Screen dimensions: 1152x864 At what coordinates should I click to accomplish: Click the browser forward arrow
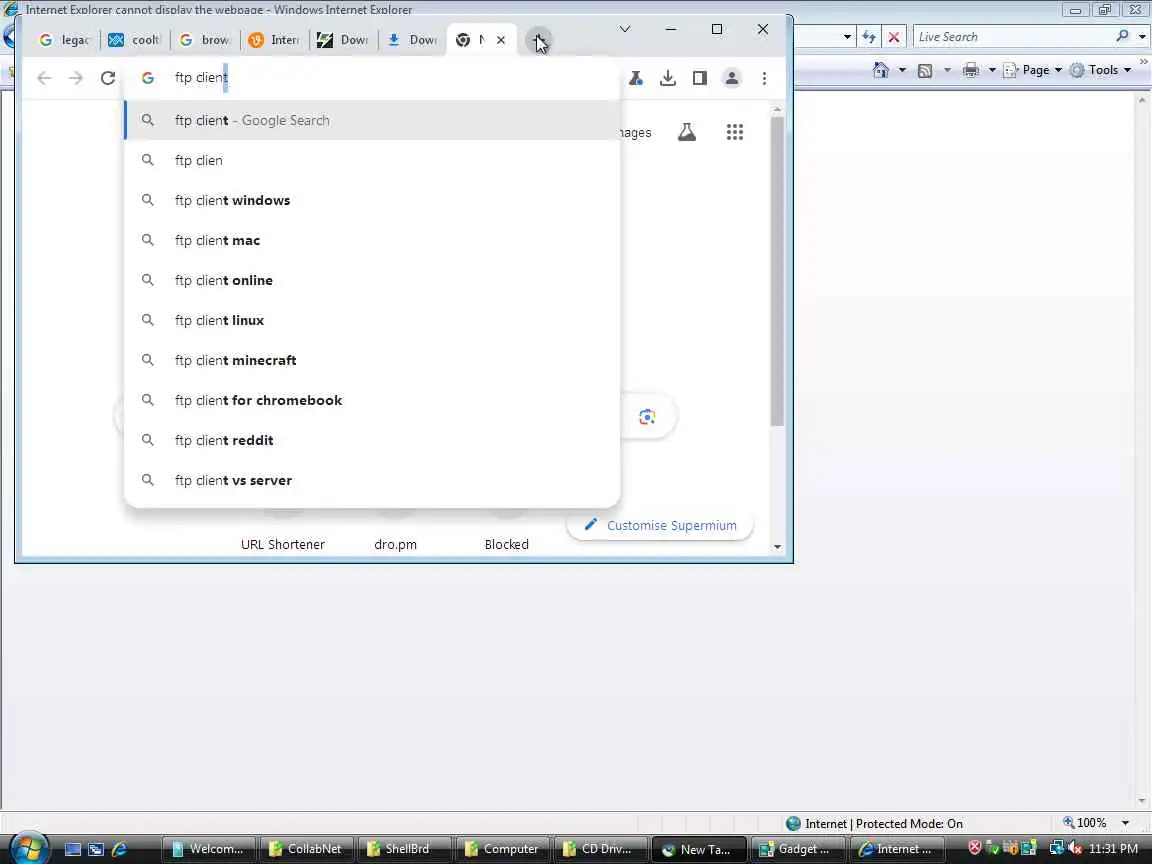click(76, 78)
